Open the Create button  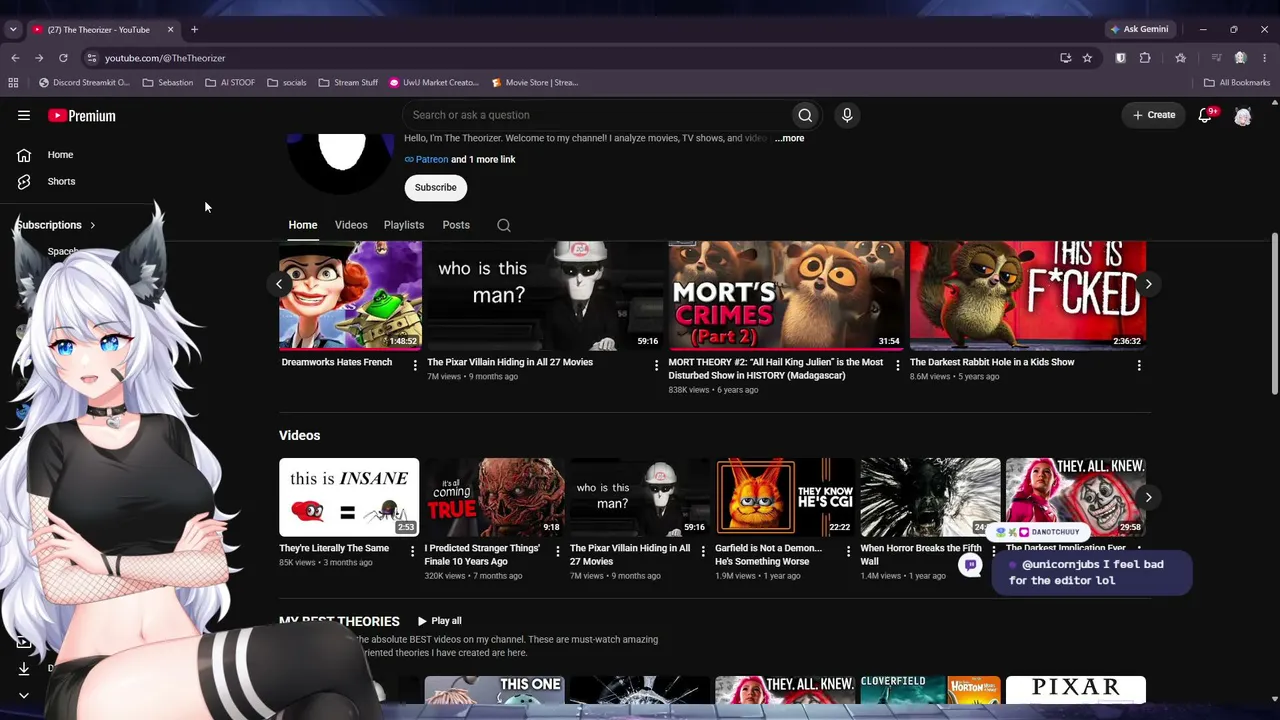coord(1154,115)
